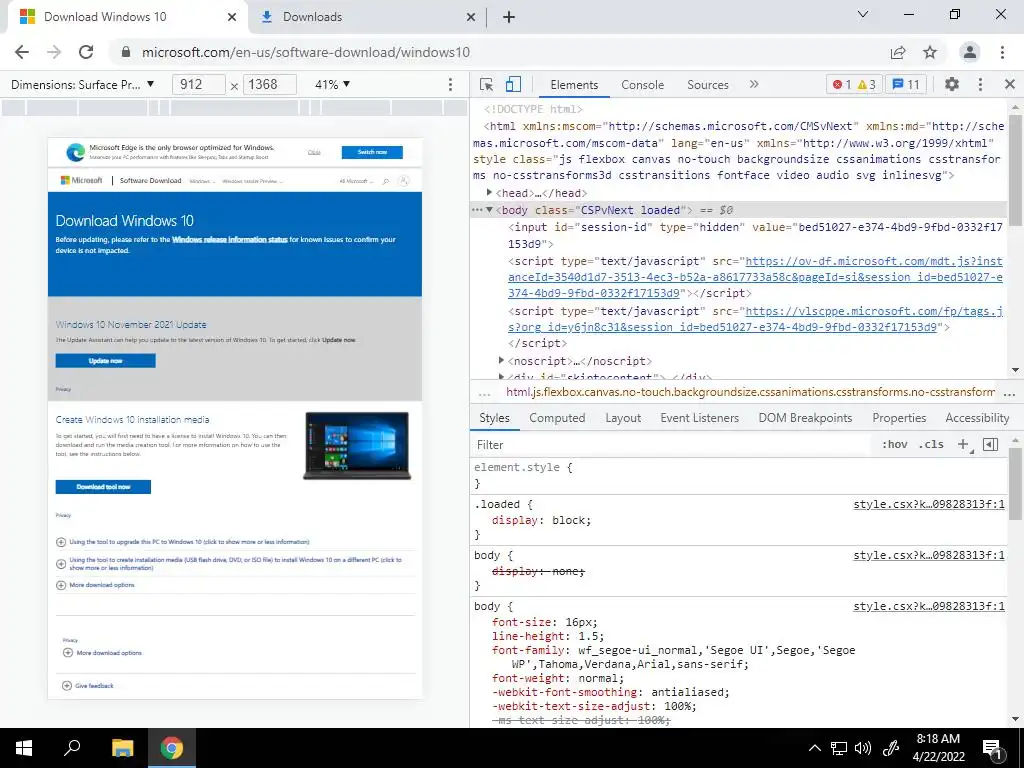Open the Accessibility tab
This screenshot has width=1024, height=768.
[x=977, y=418]
